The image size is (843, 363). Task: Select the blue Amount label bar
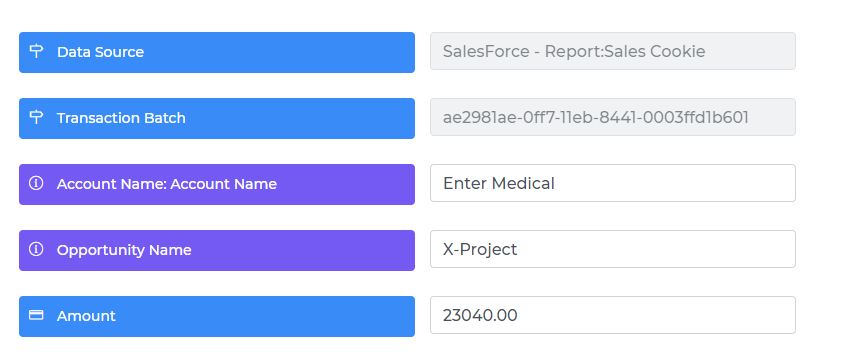[x=217, y=316]
